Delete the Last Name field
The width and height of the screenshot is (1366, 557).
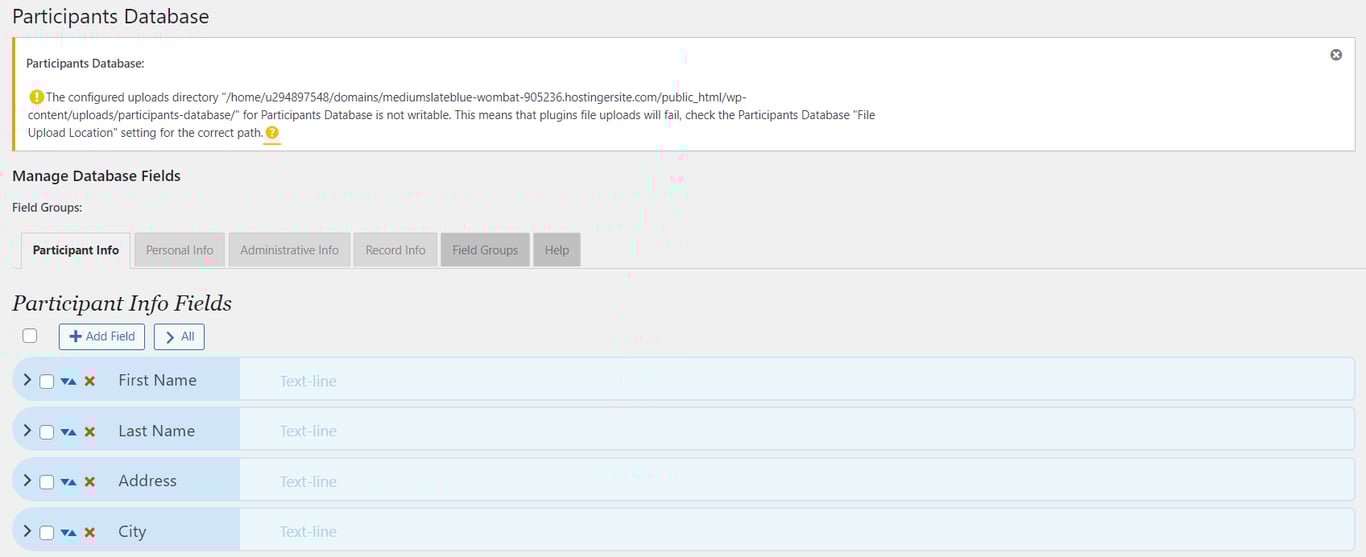click(x=90, y=432)
